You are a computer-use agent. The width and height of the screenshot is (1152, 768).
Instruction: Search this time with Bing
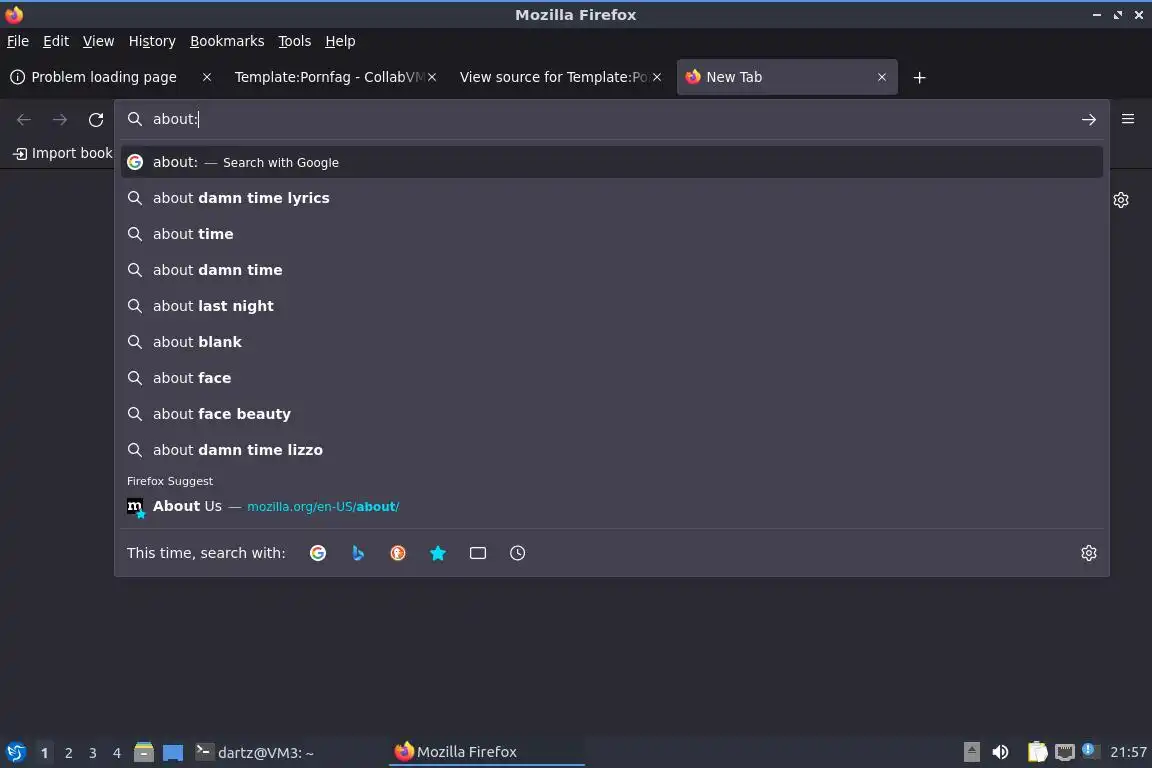358,553
